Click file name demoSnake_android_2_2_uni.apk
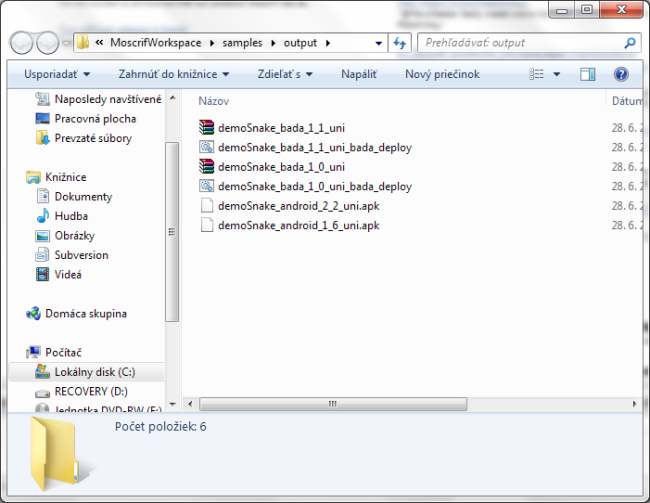Image resolution: width=650 pixels, height=503 pixels. point(299,206)
